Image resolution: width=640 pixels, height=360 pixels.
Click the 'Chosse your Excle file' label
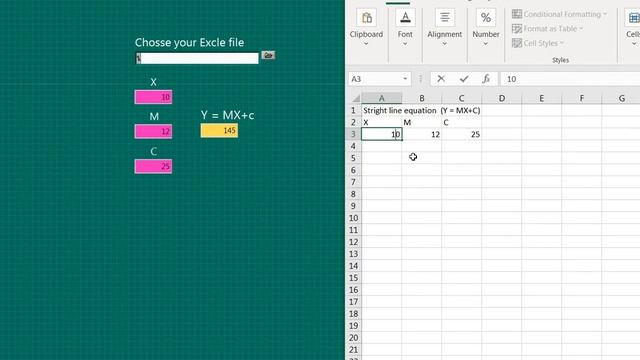coord(189,42)
